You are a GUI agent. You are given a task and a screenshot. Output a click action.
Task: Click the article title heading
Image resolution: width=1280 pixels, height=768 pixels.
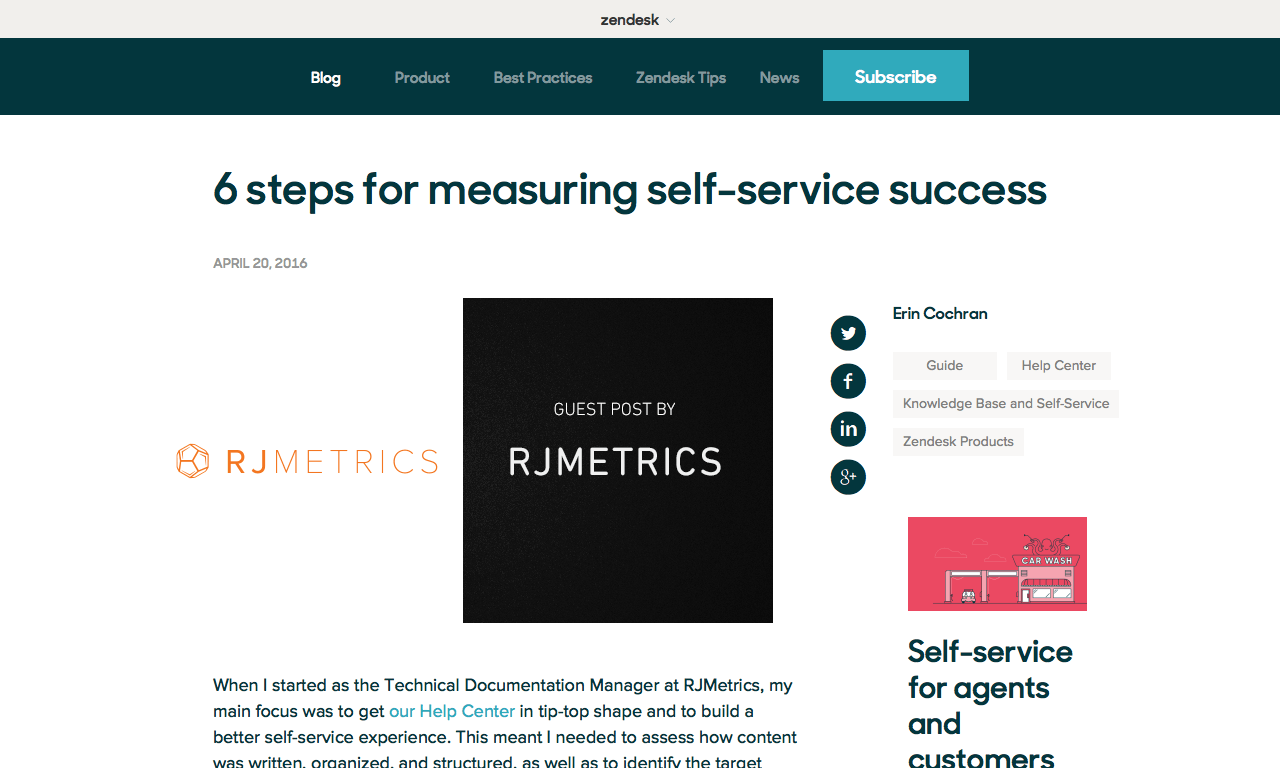coord(630,189)
